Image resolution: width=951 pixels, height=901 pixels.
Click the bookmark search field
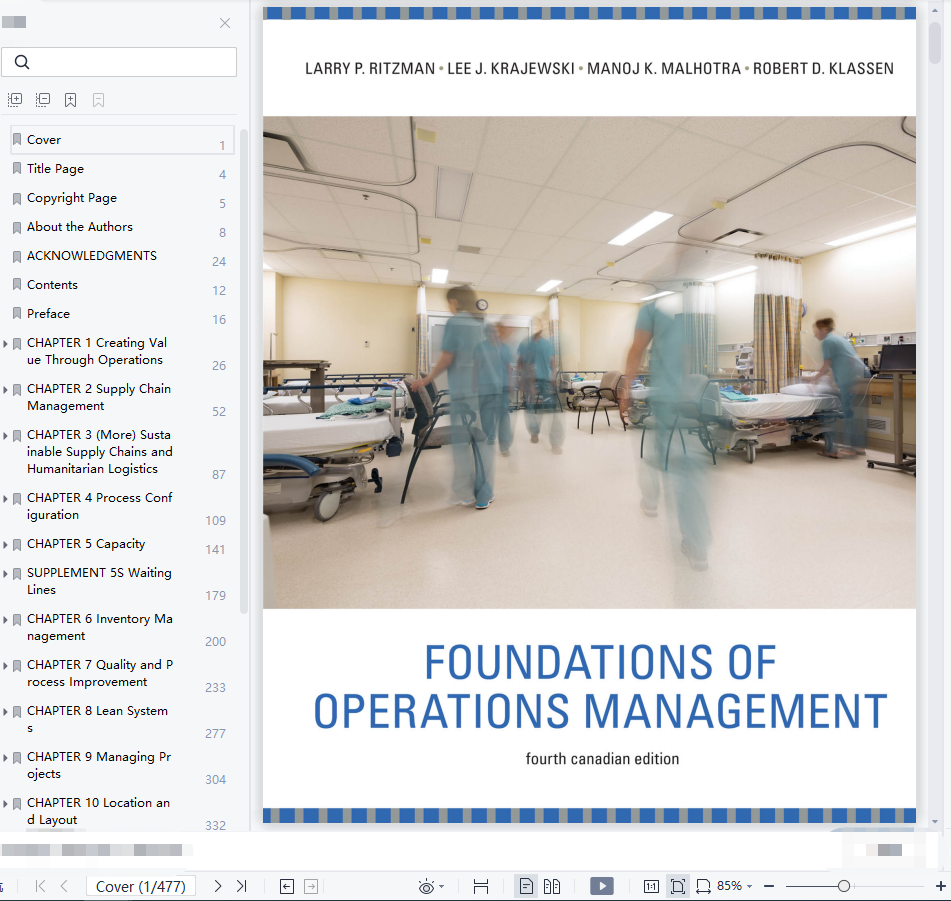(119, 62)
